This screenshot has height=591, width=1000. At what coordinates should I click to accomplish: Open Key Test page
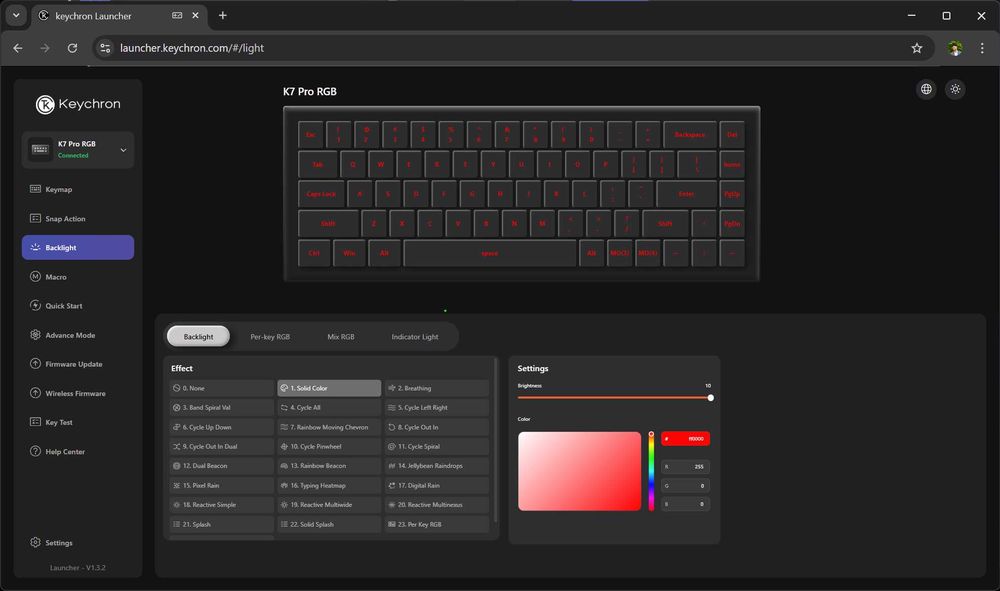[78, 422]
